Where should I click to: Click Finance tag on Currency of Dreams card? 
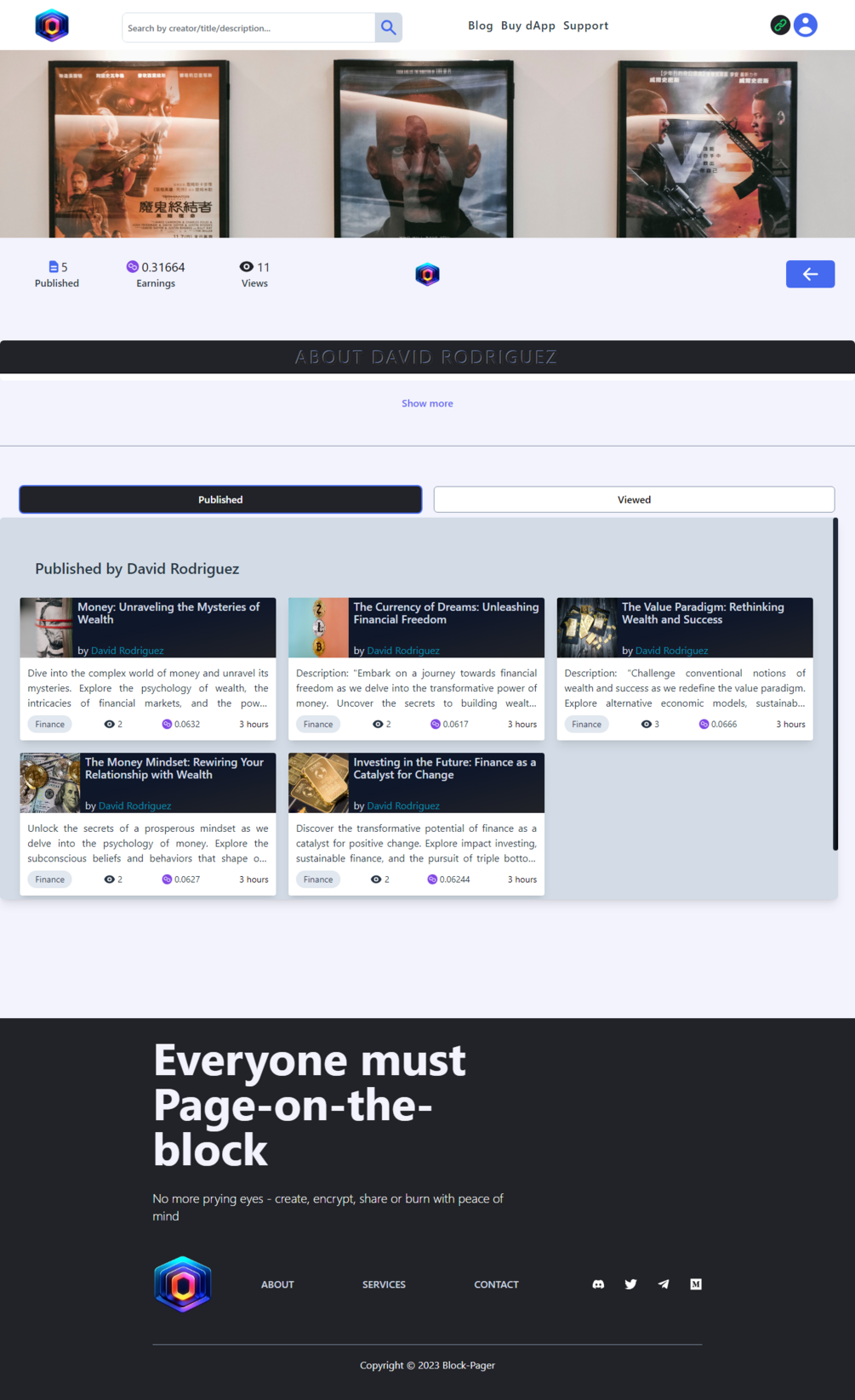(318, 725)
